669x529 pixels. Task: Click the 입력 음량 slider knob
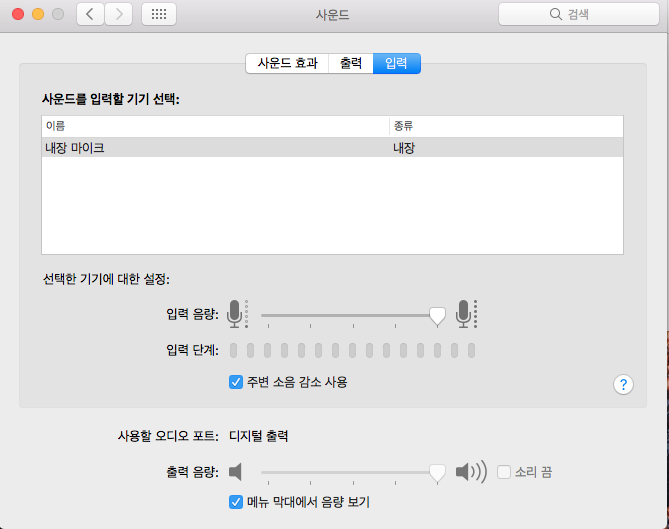tap(437, 316)
